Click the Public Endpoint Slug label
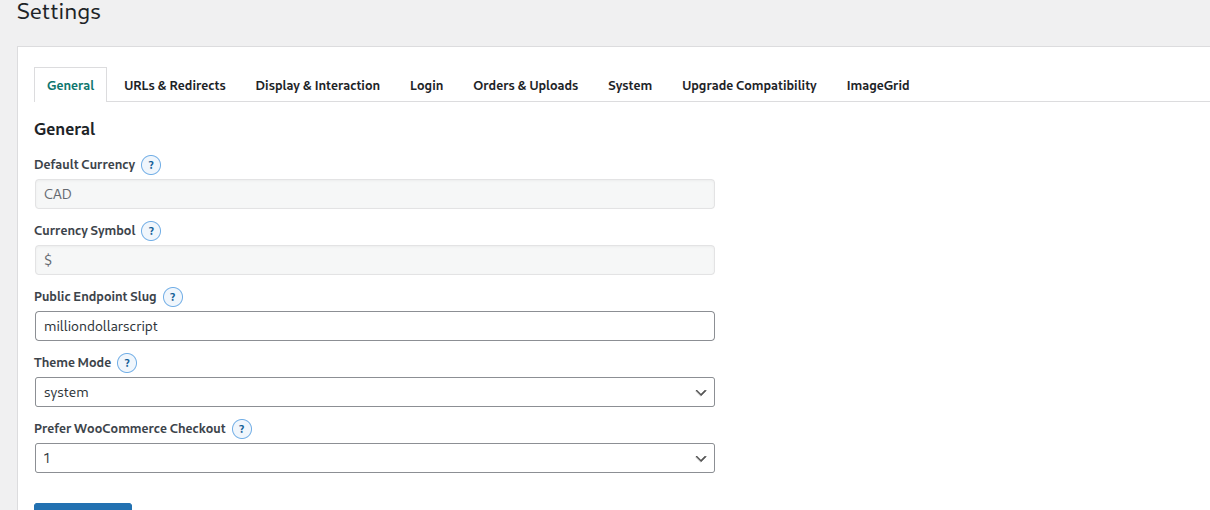Image resolution: width=1210 pixels, height=510 pixels. coord(94,297)
